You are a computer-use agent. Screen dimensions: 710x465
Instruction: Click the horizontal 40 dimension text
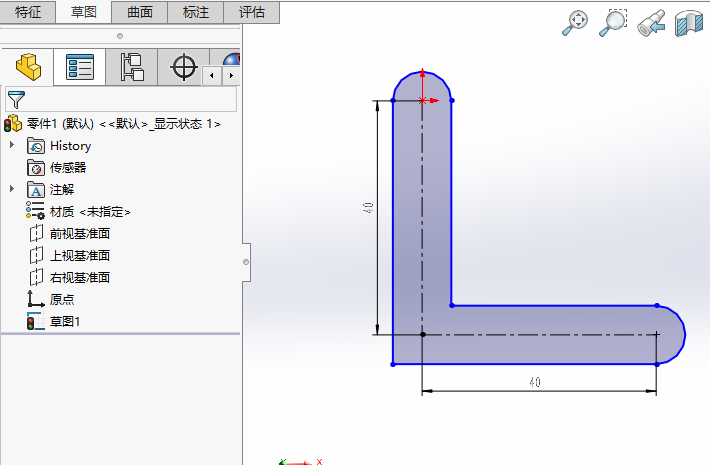click(535, 383)
